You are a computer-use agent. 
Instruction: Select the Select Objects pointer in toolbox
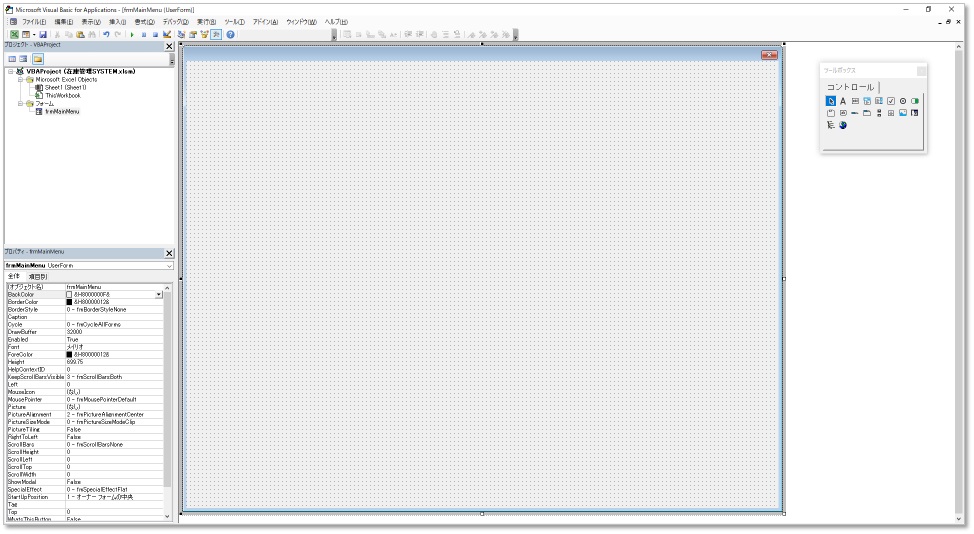[x=831, y=101]
